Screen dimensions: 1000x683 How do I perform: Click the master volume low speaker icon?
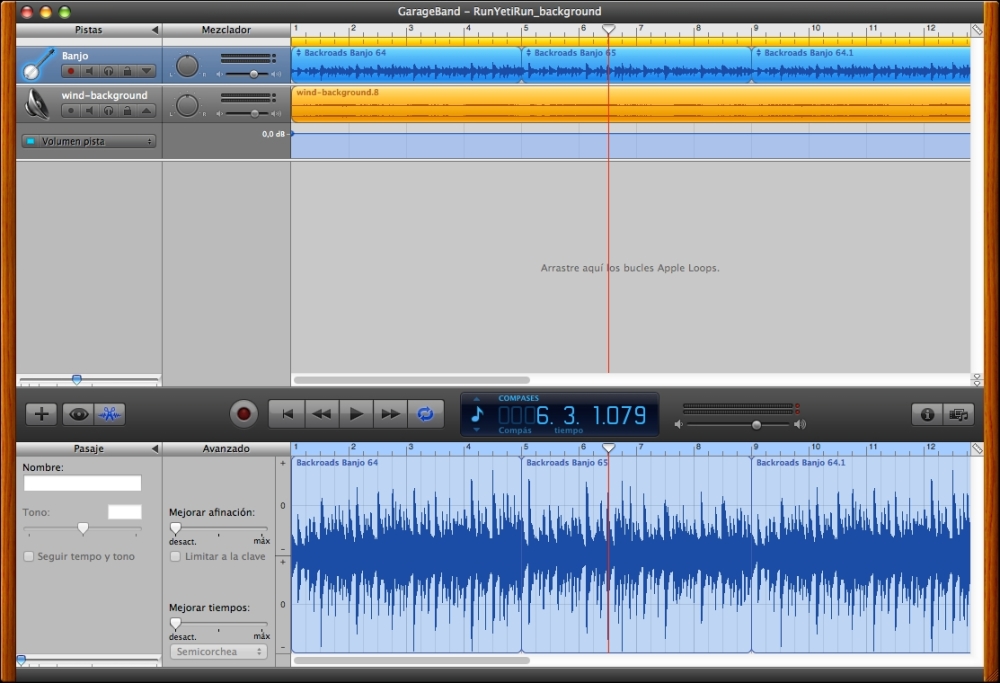point(679,425)
